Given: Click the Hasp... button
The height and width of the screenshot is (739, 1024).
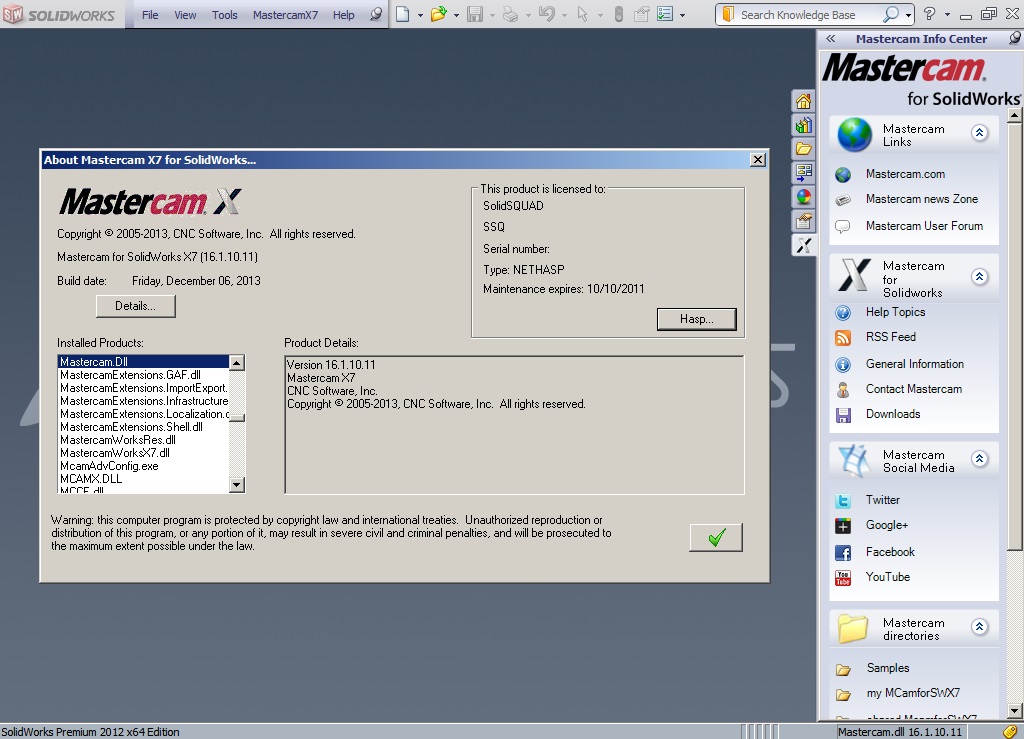Looking at the screenshot, I should click(697, 319).
